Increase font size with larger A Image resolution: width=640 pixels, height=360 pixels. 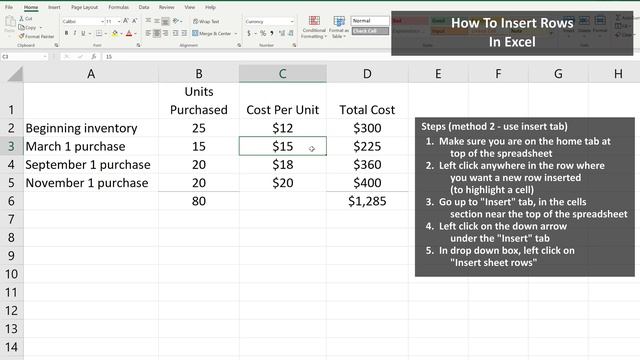(126, 21)
